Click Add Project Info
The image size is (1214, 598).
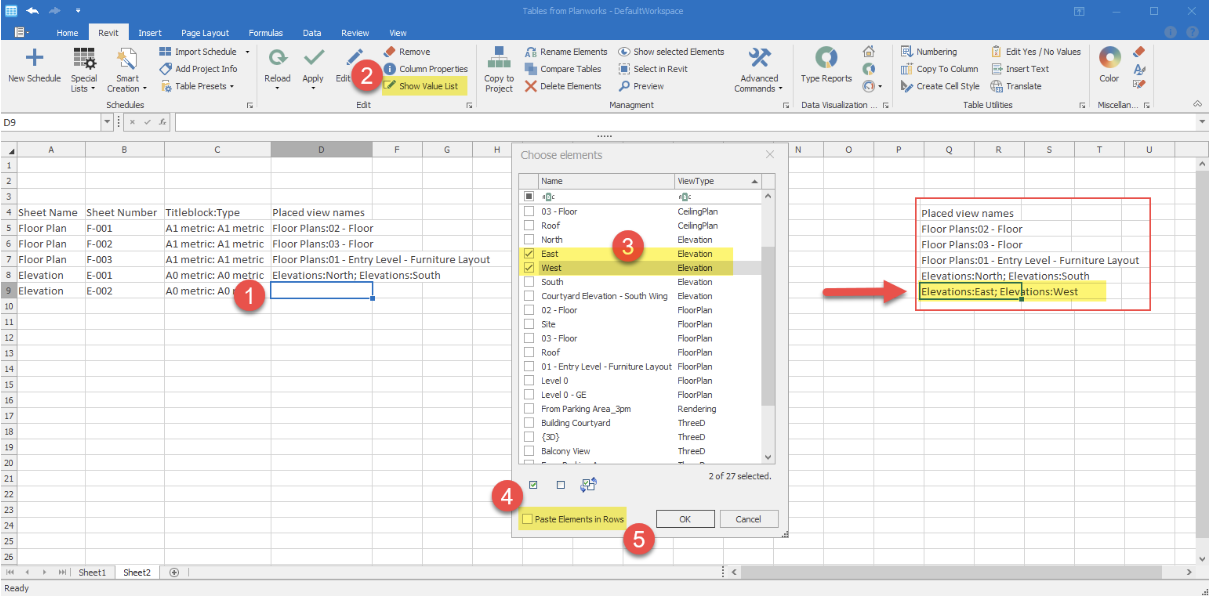coord(198,69)
